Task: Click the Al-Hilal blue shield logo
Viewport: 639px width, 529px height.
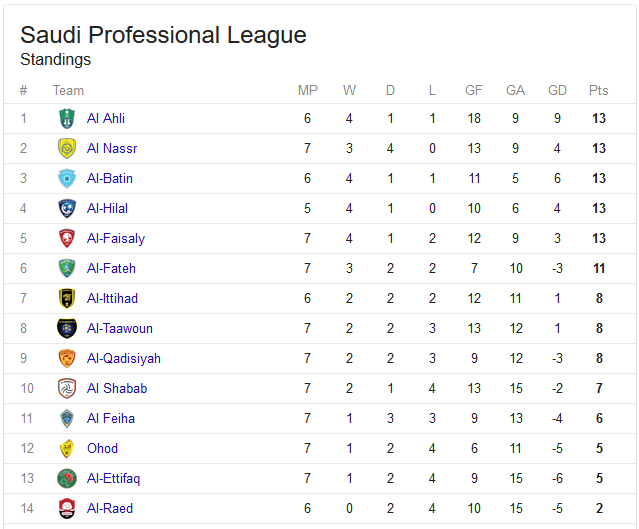Action: click(x=67, y=208)
